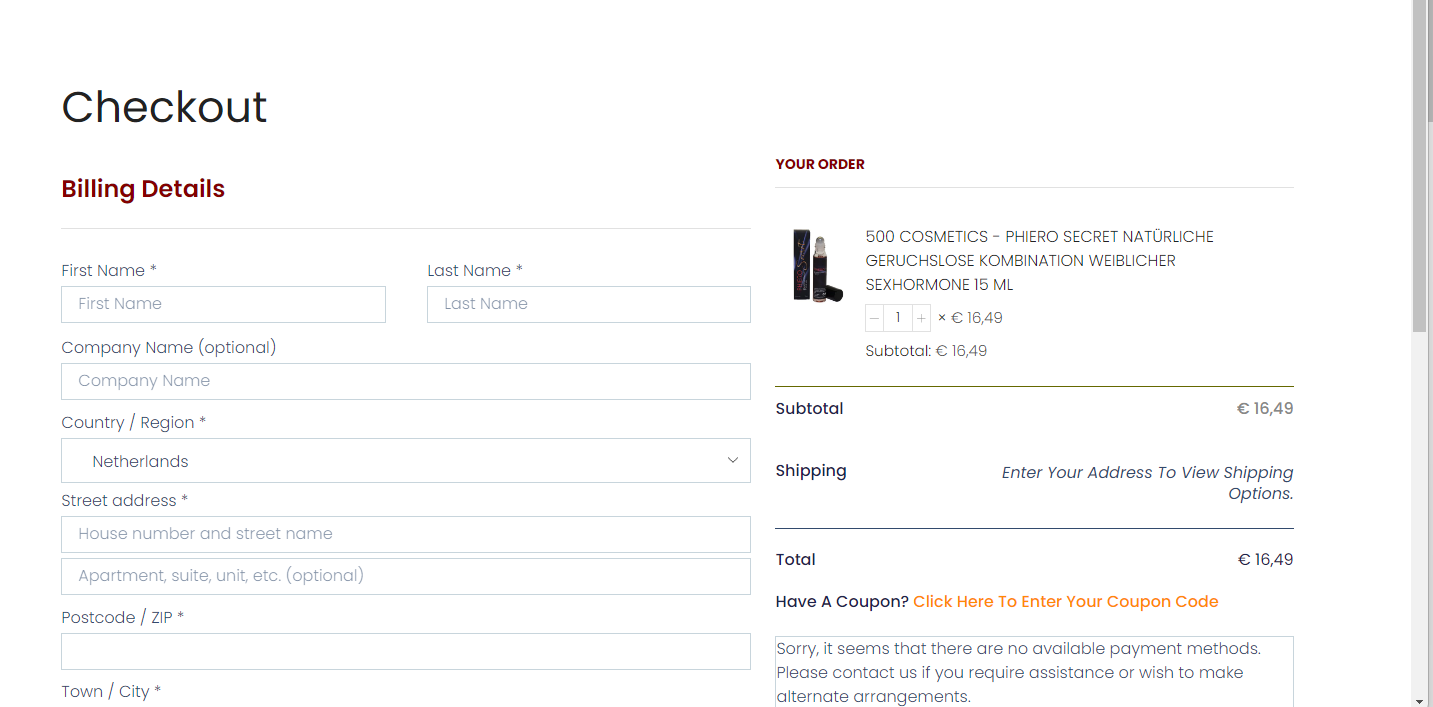Type in the First Name field
The image size is (1433, 707).
pos(223,304)
